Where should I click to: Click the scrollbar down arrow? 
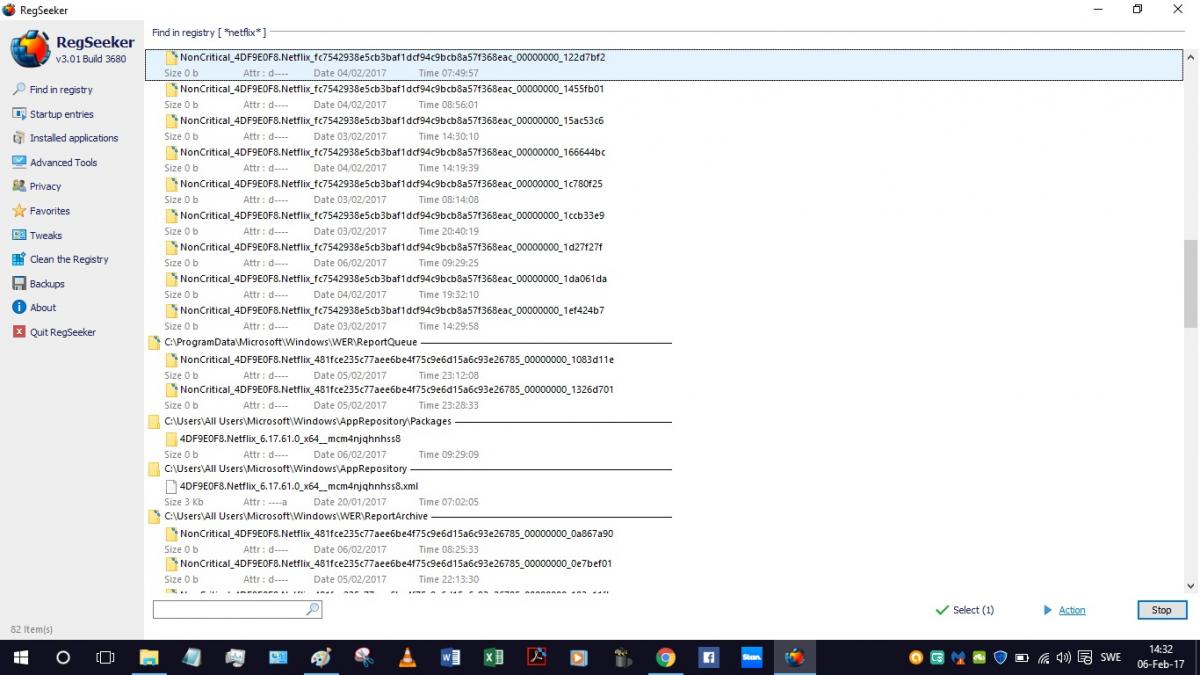click(x=1190, y=587)
